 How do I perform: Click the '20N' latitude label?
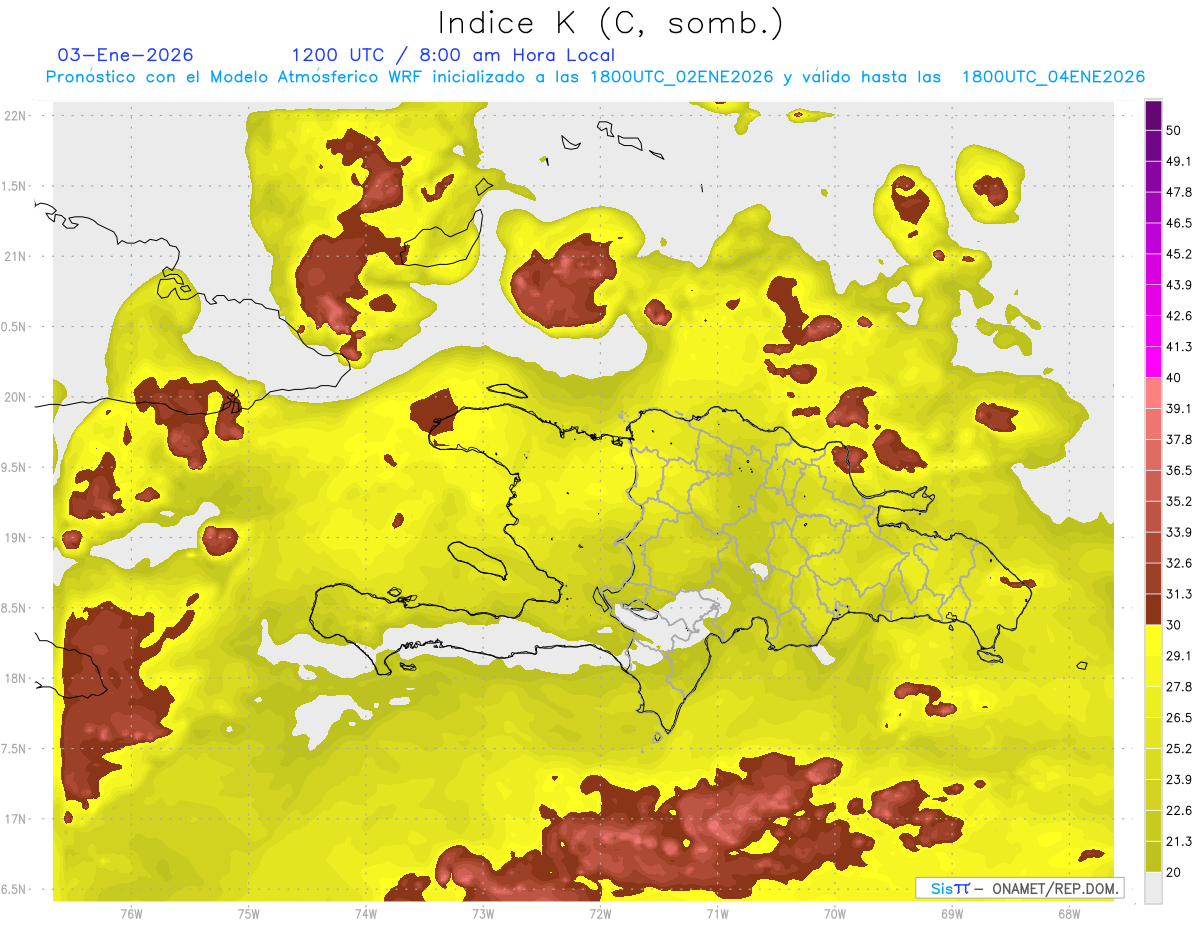click(15, 397)
